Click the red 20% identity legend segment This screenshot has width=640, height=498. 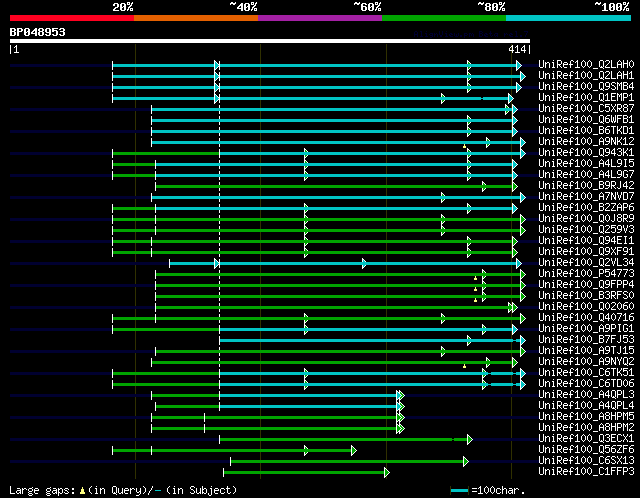tap(72, 18)
